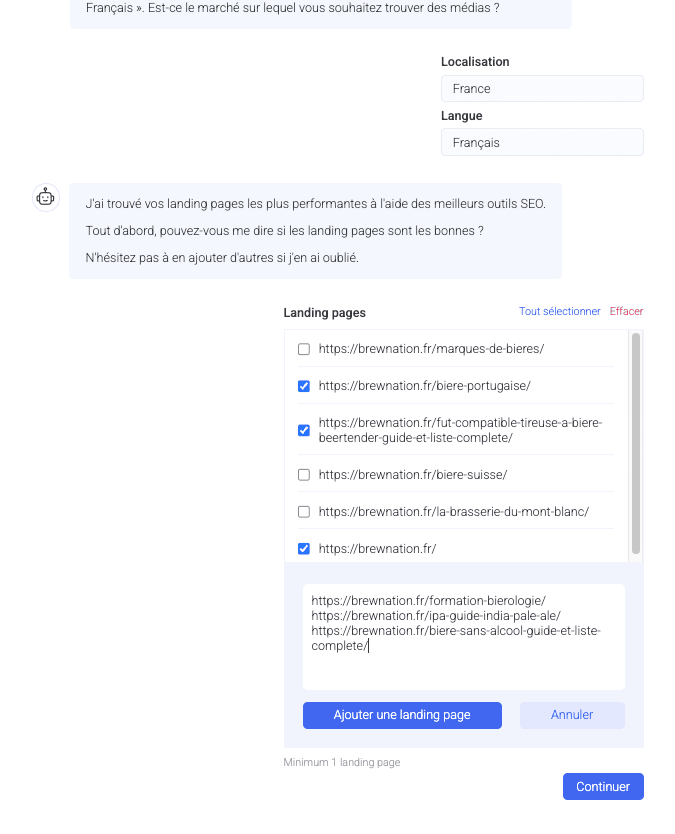Uncheck the biere-portugaise landing page checkbox
The width and height of the screenshot is (675, 834).
point(304,385)
